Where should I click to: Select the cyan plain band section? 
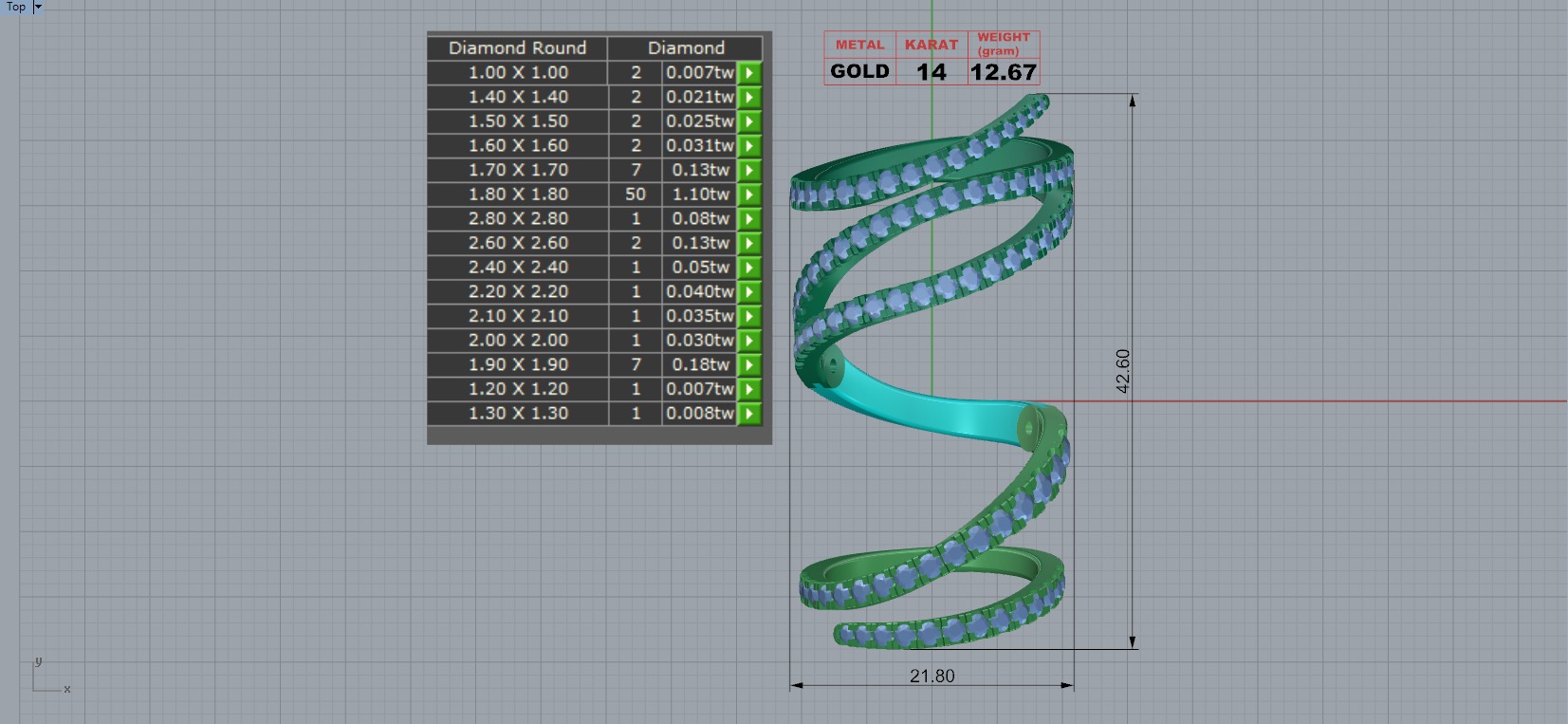(934, 405)
